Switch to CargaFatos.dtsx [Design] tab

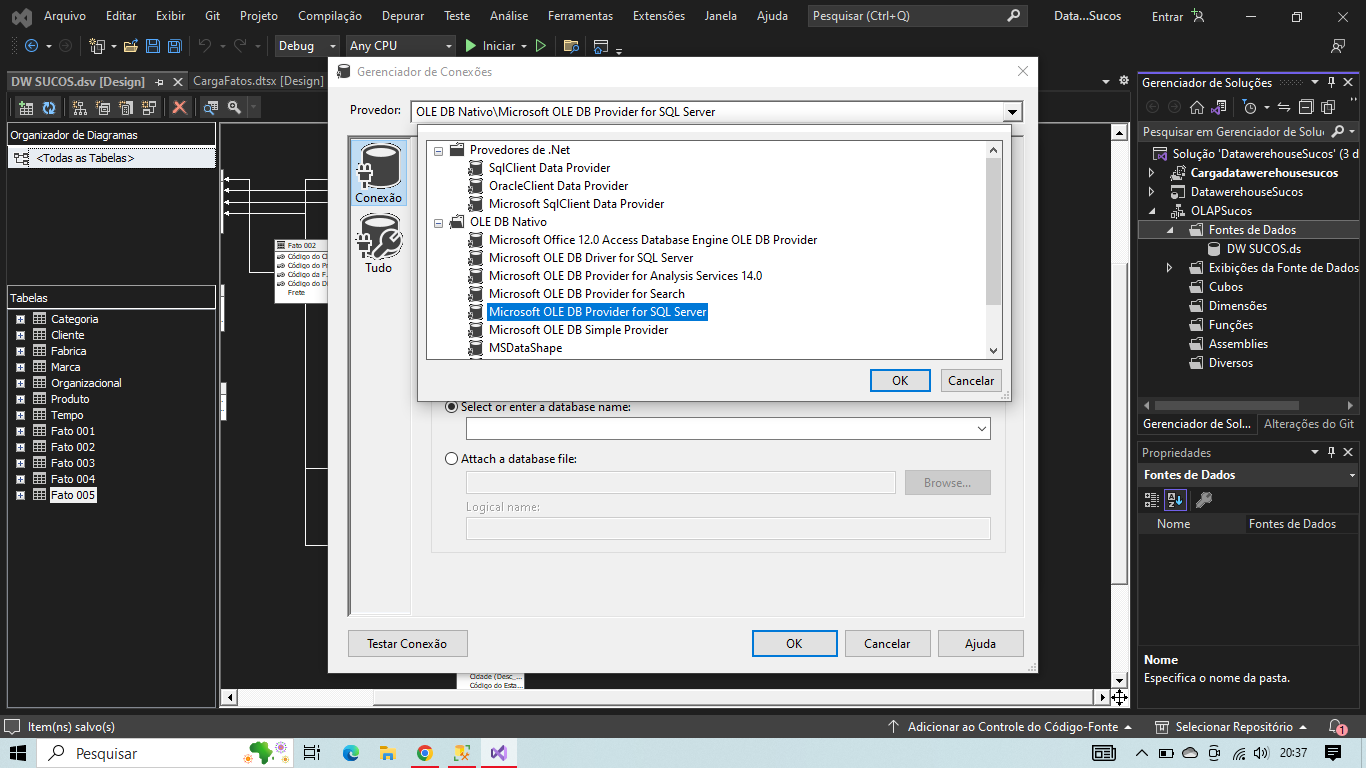[258, 81]
